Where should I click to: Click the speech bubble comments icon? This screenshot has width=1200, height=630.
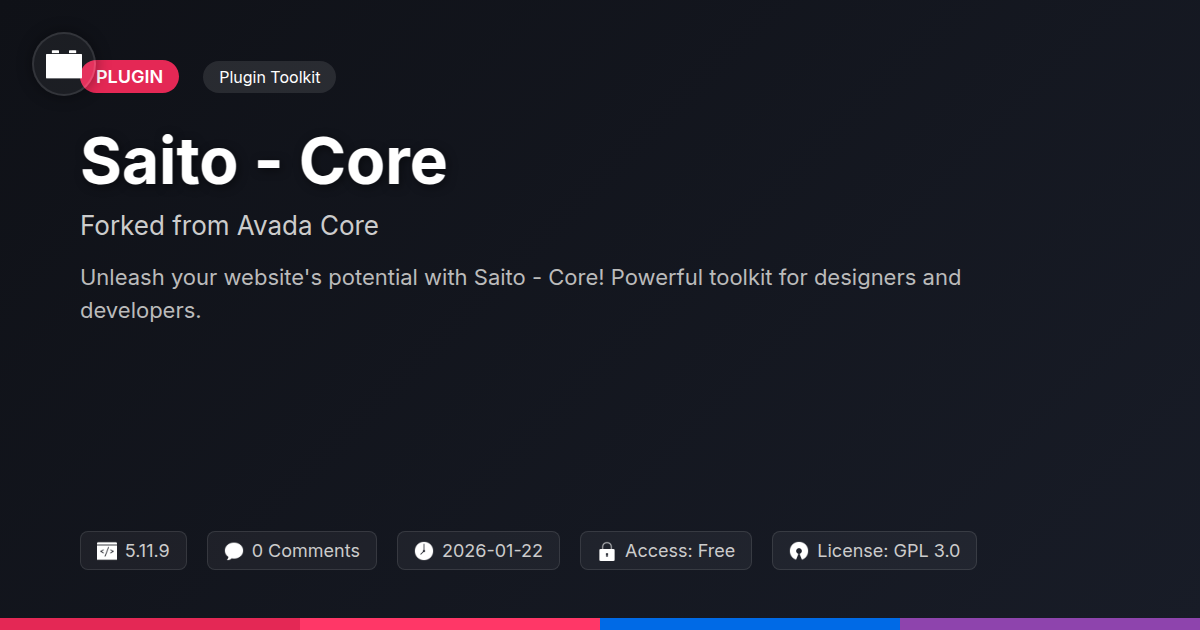(234, 551)
